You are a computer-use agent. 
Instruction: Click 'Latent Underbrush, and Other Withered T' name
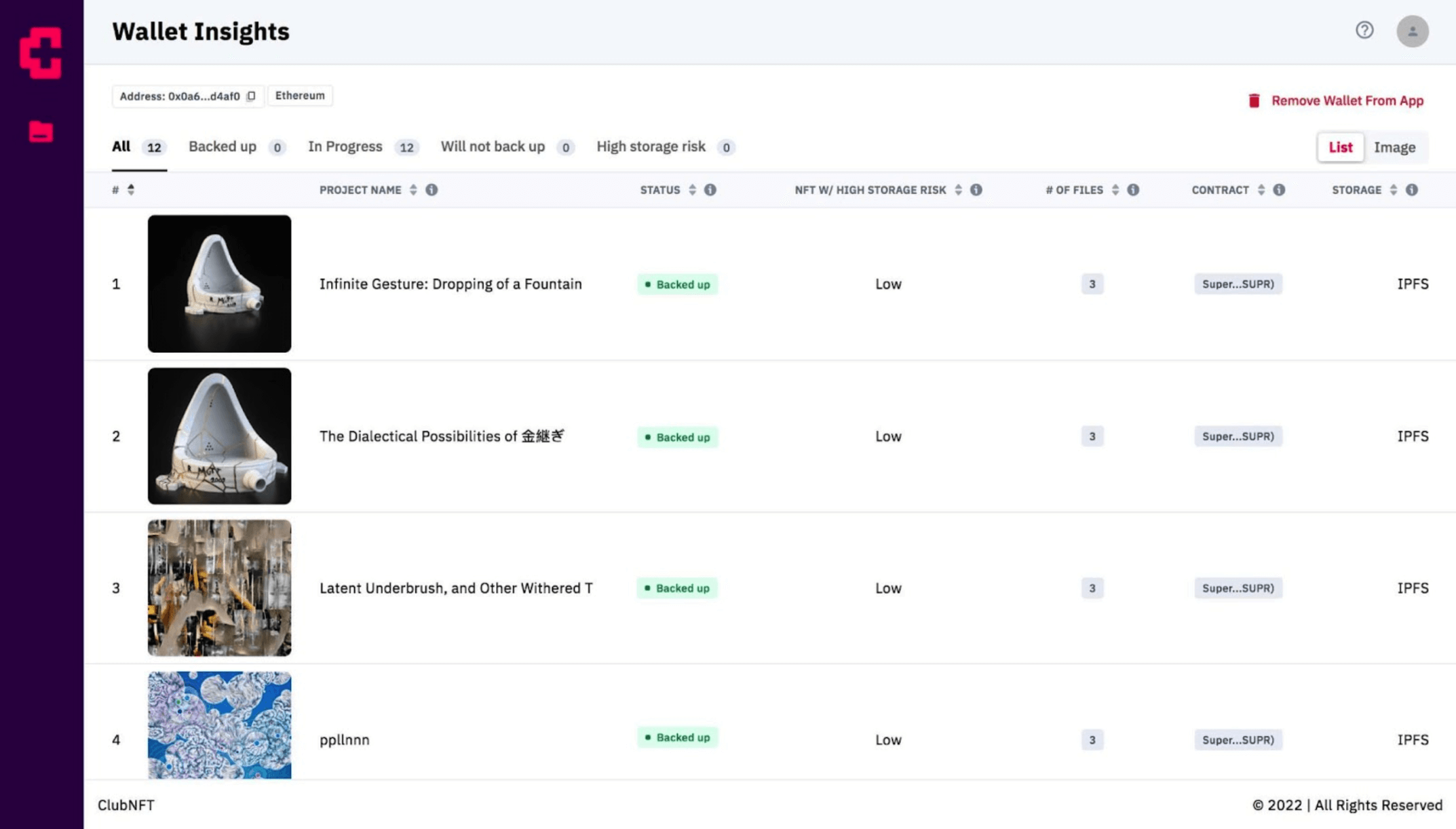tap(456, 588)
